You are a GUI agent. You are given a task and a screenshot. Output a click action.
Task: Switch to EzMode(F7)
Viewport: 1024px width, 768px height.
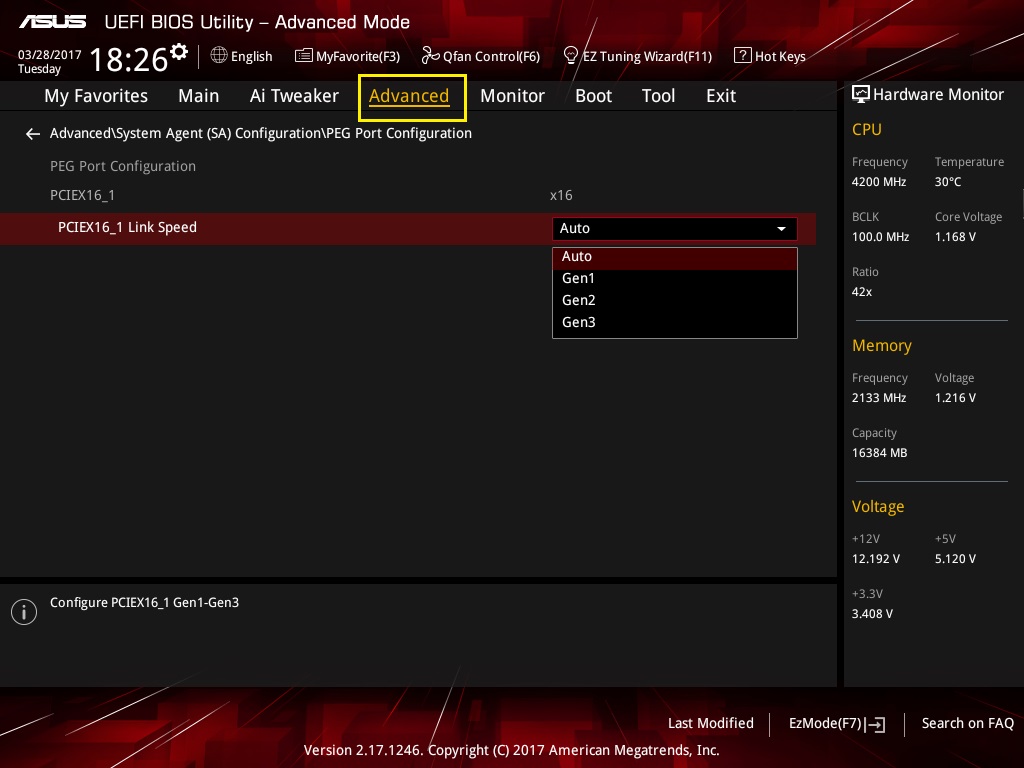(836, 724)
